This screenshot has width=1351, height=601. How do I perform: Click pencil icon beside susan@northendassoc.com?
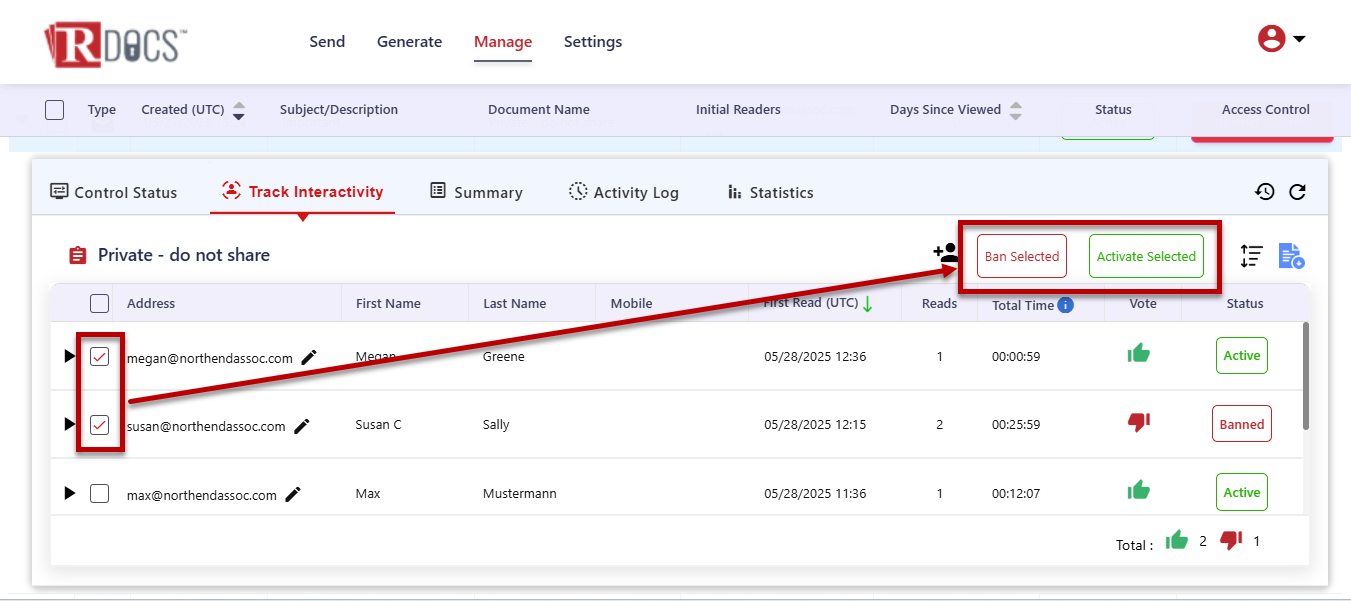click(x=302, y=426)
